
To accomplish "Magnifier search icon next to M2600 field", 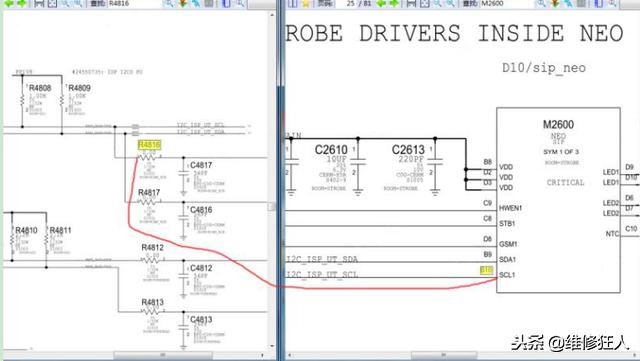I will (541, 3).
